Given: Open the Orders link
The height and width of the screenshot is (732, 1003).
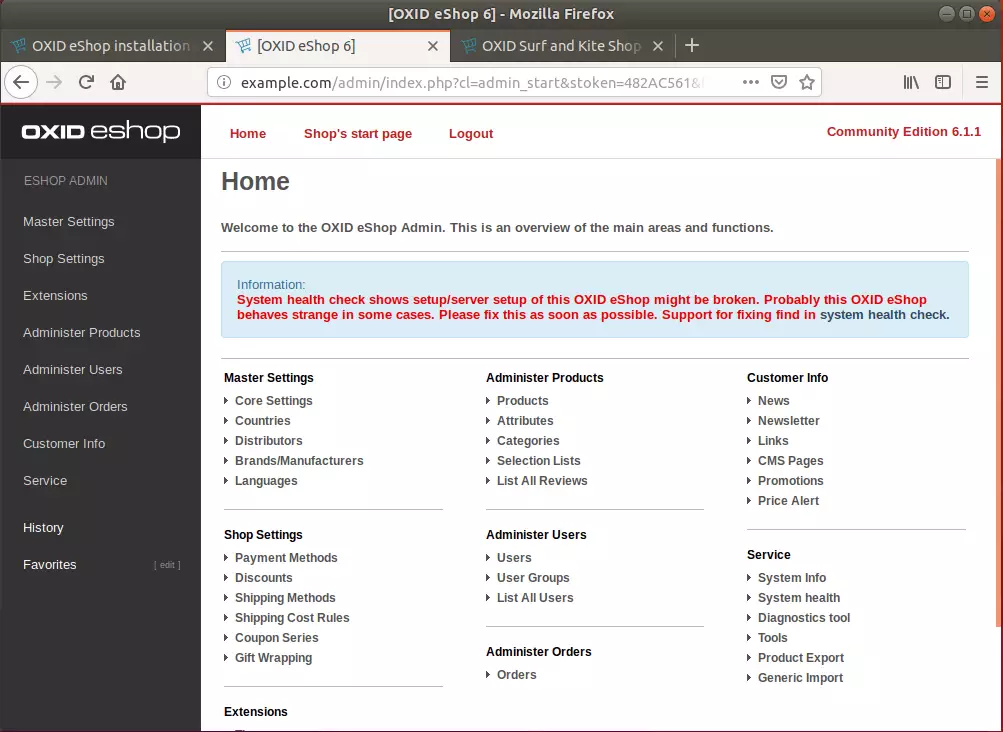Looking at the screenshot, I should tap(516, 674).
